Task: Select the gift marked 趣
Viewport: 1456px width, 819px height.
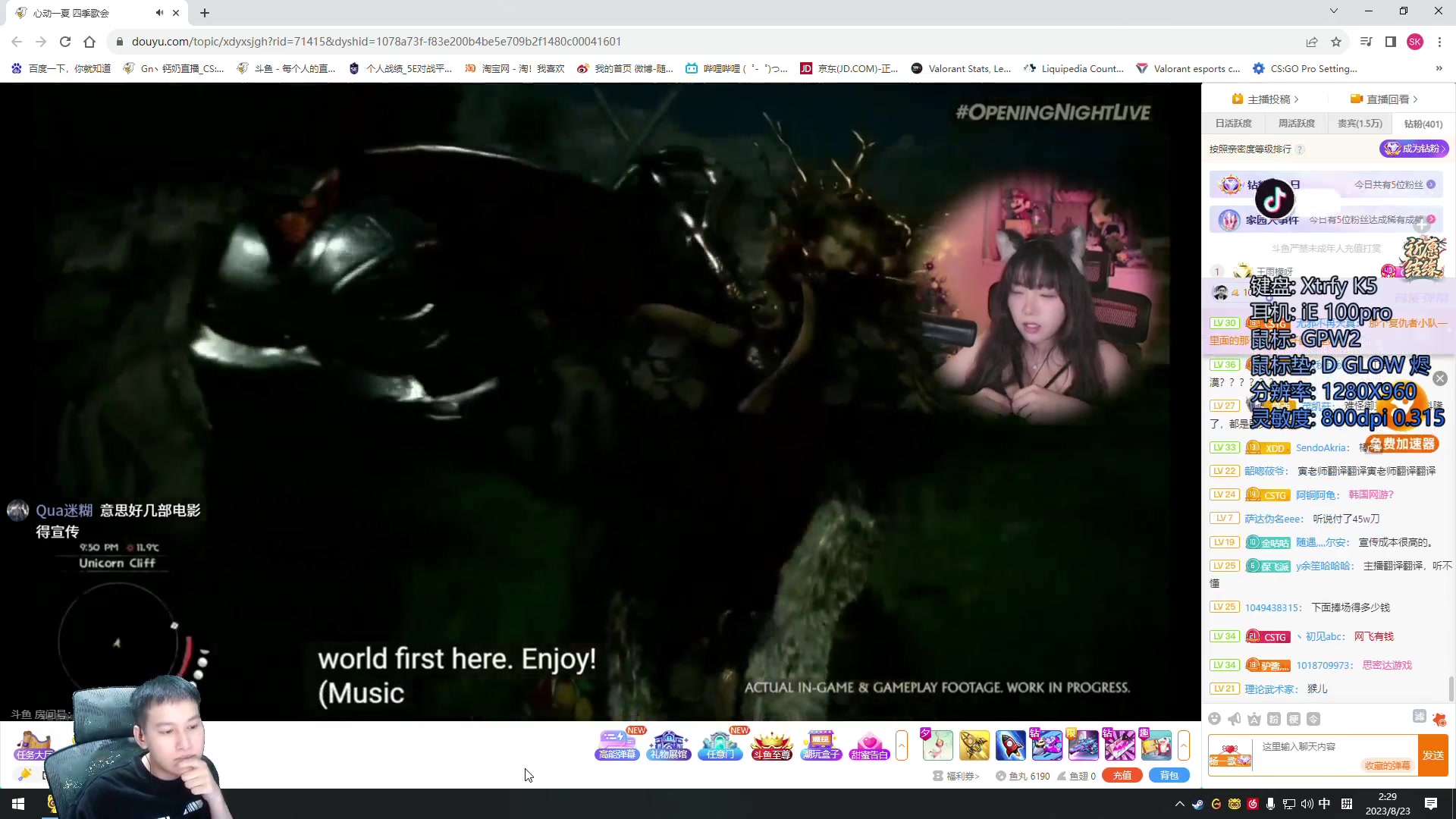Action: (x=1156, y=745)
